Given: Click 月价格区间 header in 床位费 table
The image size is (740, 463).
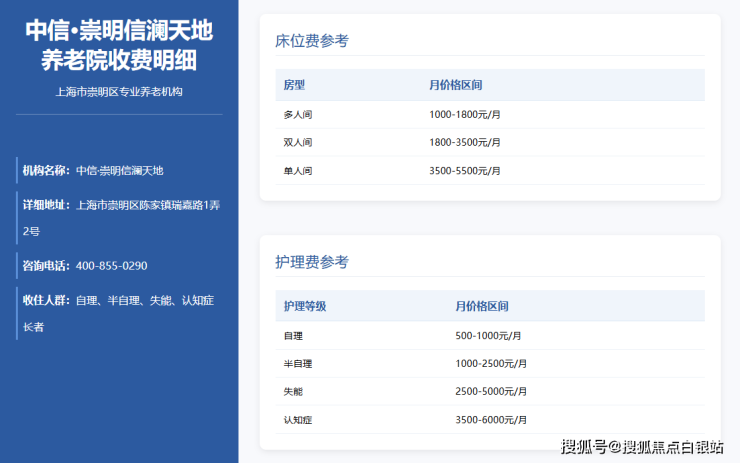Looking at the screenshot, I should click(455, 85).
